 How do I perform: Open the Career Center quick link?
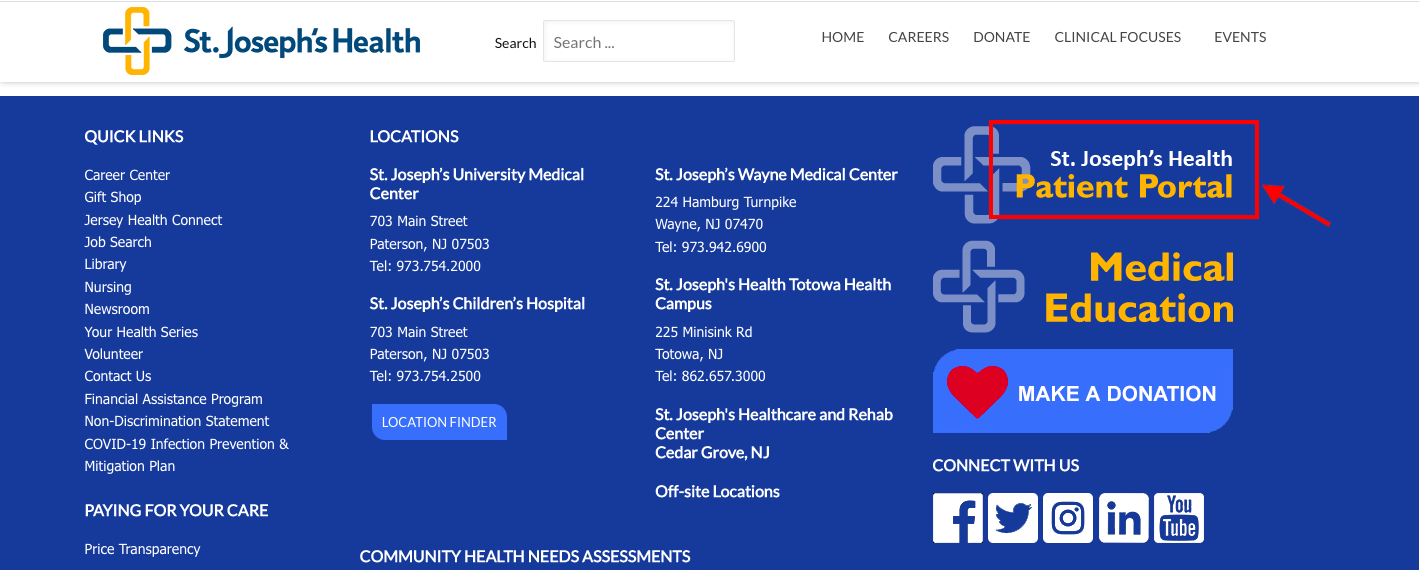[127, 175]
